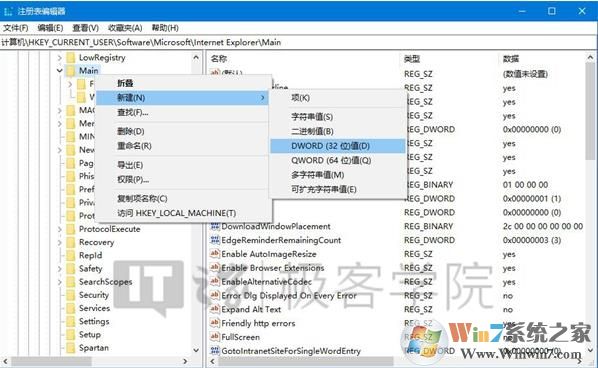Click the Safety folder icon
598x368 pixels.
(71, 268)
